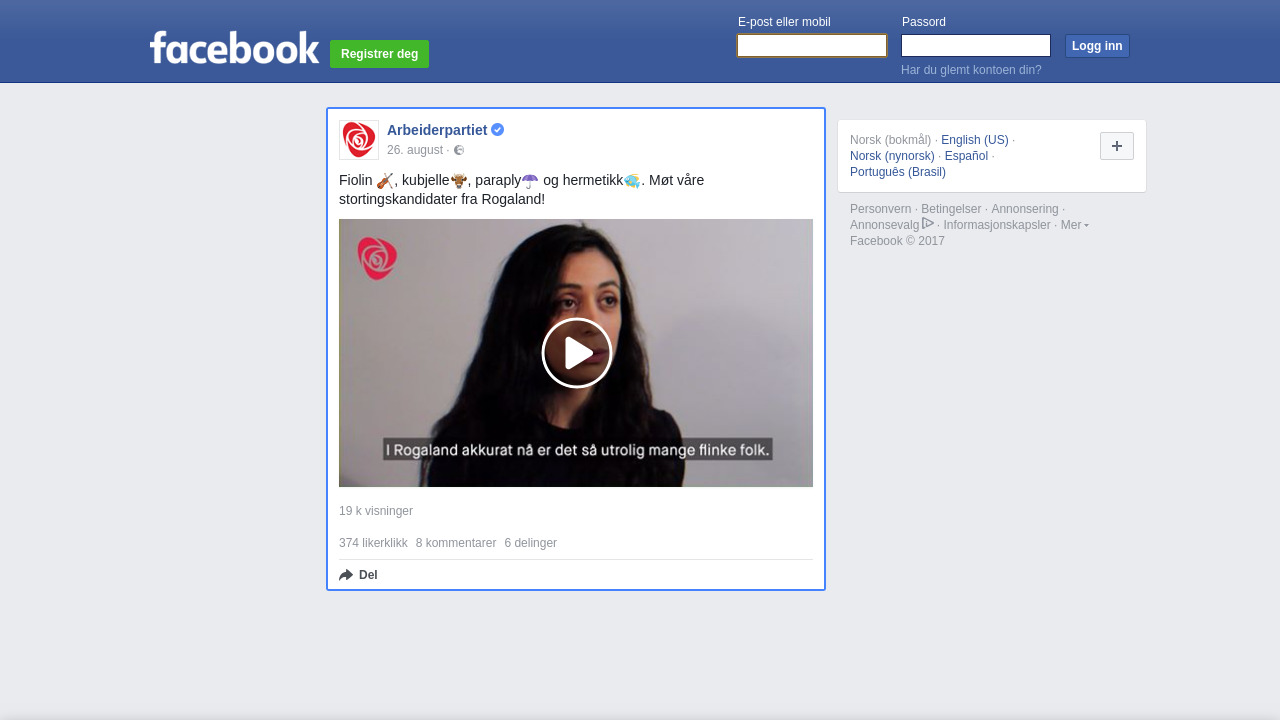Image resolution: width=1280 pixels, height=720 pixels.
Task: Click the Norsk (bokmål) language text
Action: point(890,140)
